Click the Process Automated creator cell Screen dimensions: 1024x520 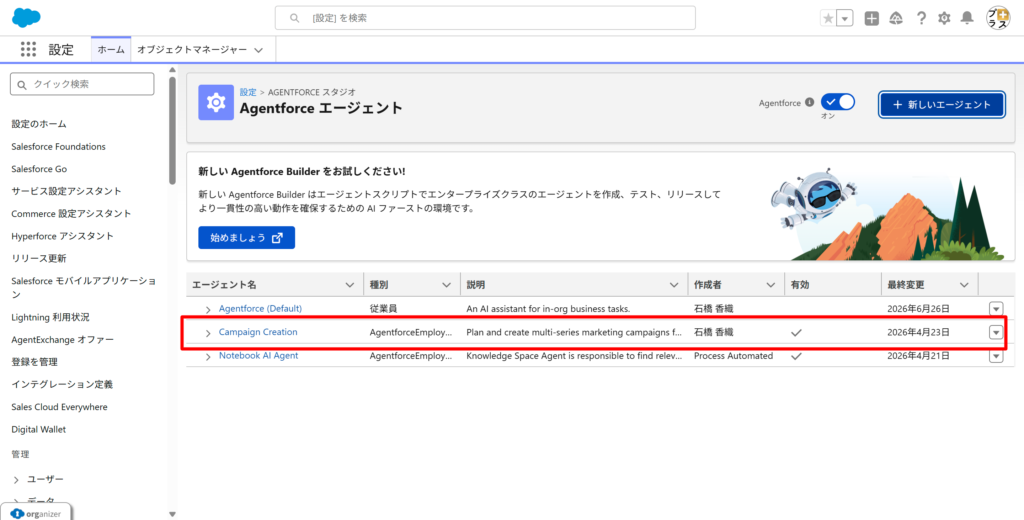[x=733, y=356]
